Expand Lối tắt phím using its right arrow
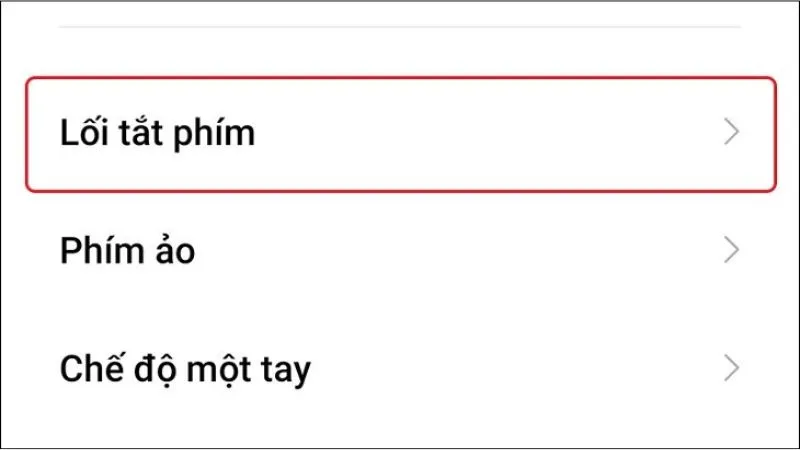Image resolution: width=800 pixels, height=450 pixels. (x=732, y=132)
